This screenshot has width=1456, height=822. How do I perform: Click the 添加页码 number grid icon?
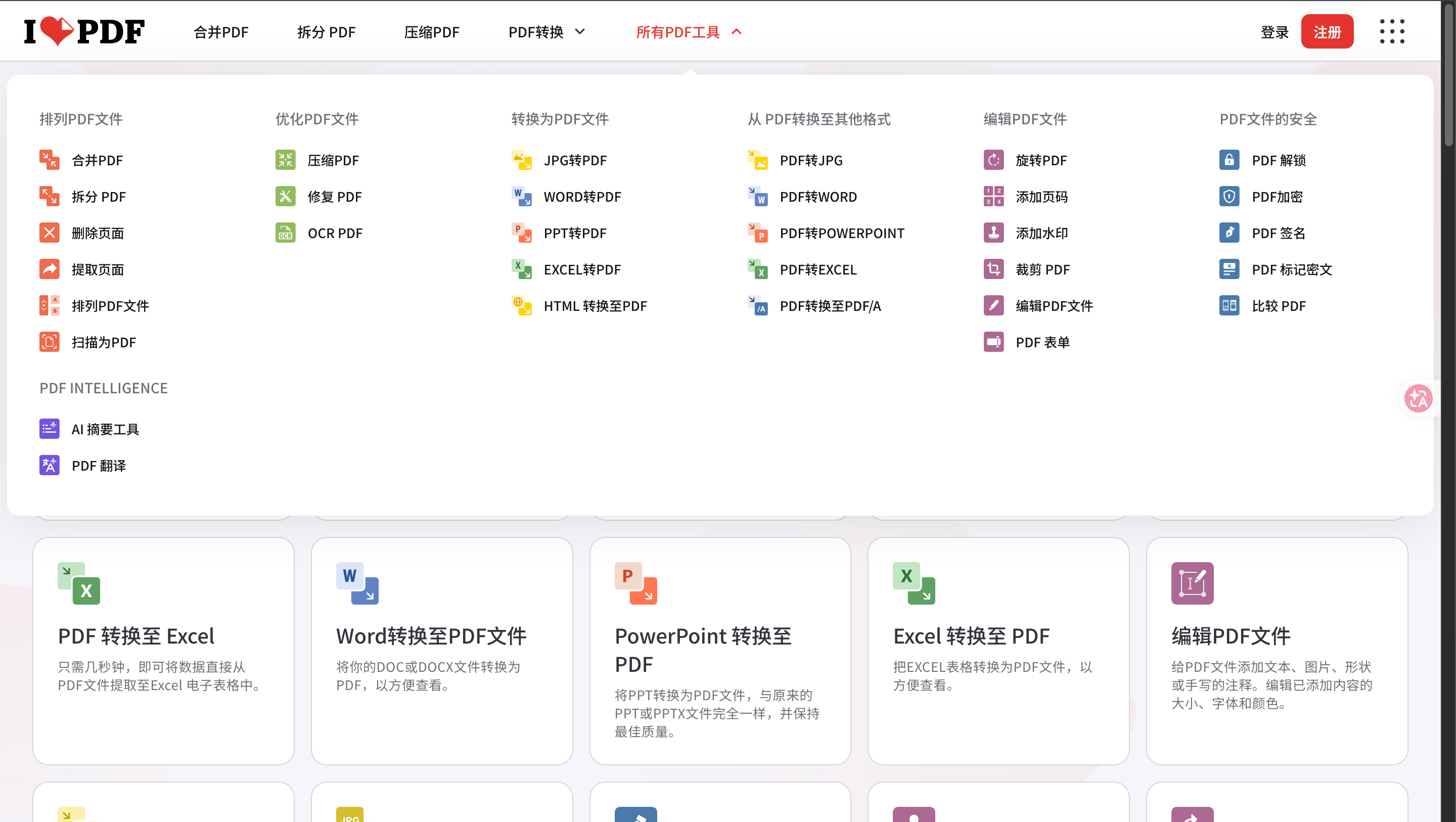point(993,197)
